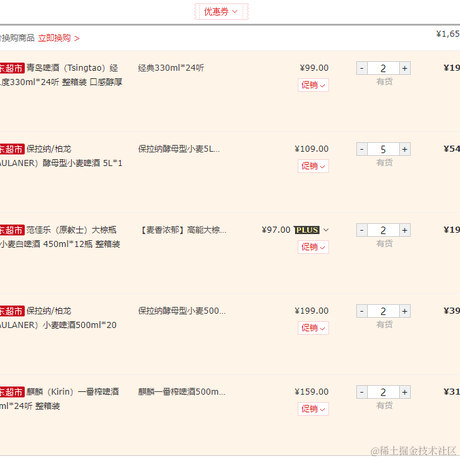Viewport: 460px width, 460px height.
Task: Decrease quantity of 保拉纳 5L beer
Action: (x=362, y=149)
